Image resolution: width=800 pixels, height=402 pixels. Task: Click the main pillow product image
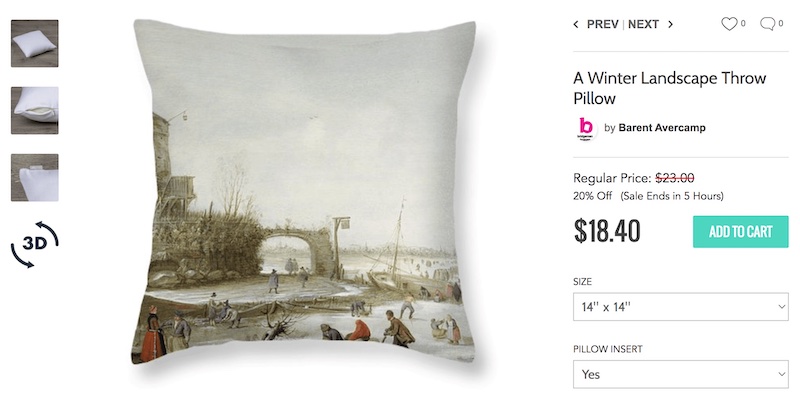[x=304, y=192]
